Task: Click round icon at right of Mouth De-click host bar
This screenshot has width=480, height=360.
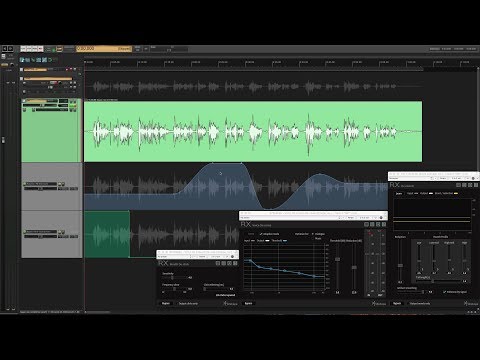Action: coord(232,257)
